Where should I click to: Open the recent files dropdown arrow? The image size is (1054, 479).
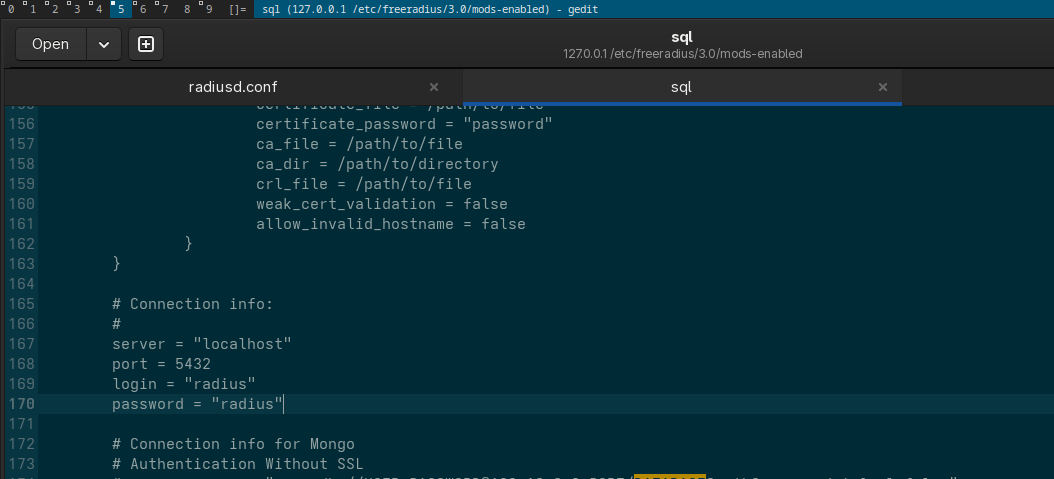click(x=103, y=44)
